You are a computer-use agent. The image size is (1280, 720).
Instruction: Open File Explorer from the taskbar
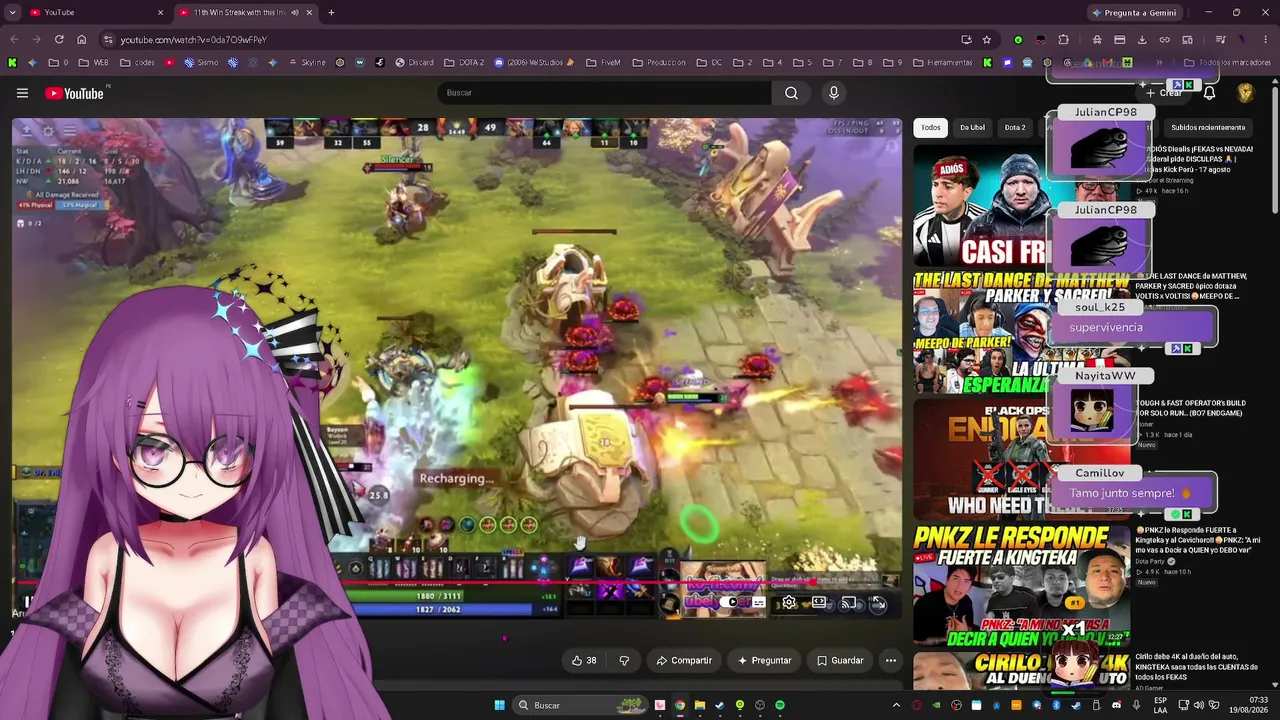point(700,705)
